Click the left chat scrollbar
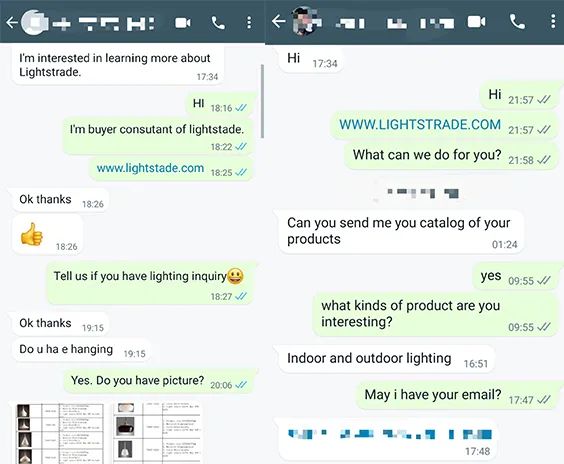This screenshot has width=564, height=464. pos(262,101)
